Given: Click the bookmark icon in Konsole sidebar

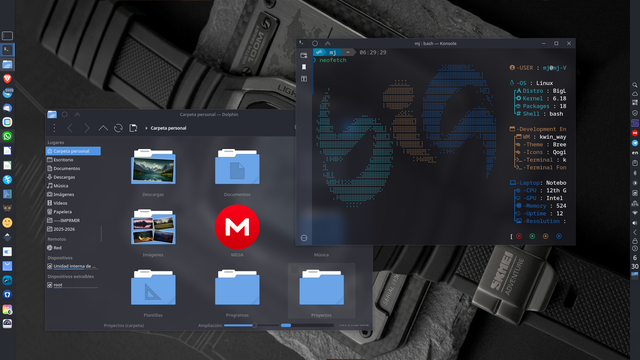Looking at the screenshot, I should click(304, 67).
